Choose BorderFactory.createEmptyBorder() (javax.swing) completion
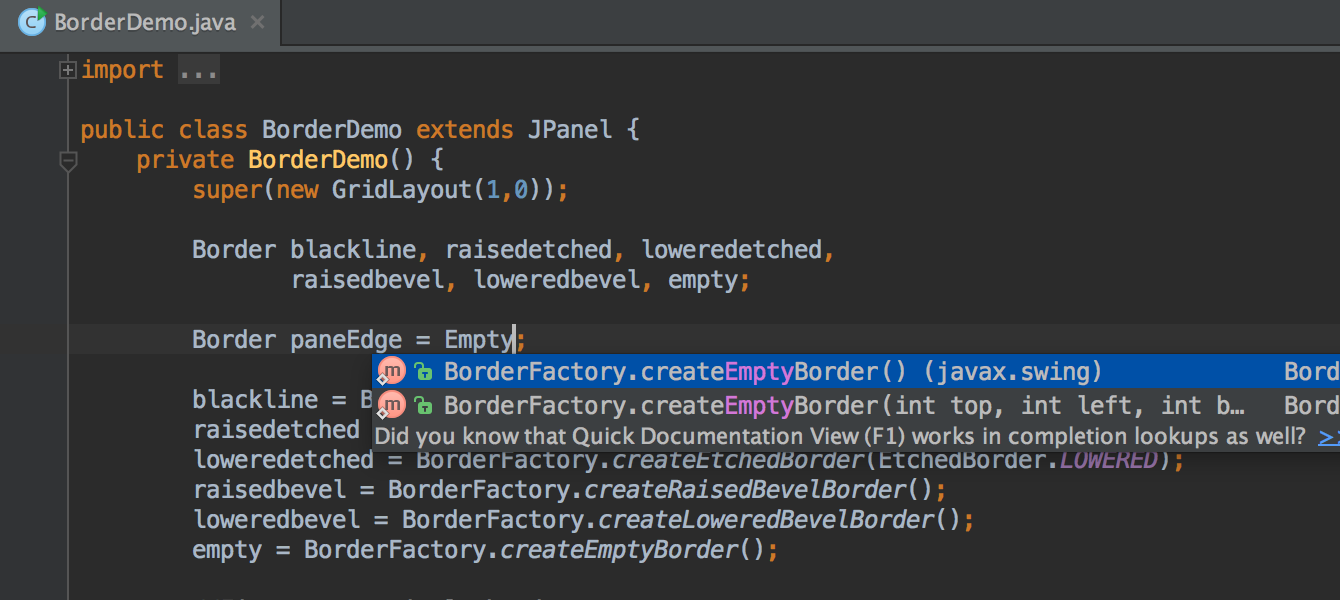 (x=856, y=372)
